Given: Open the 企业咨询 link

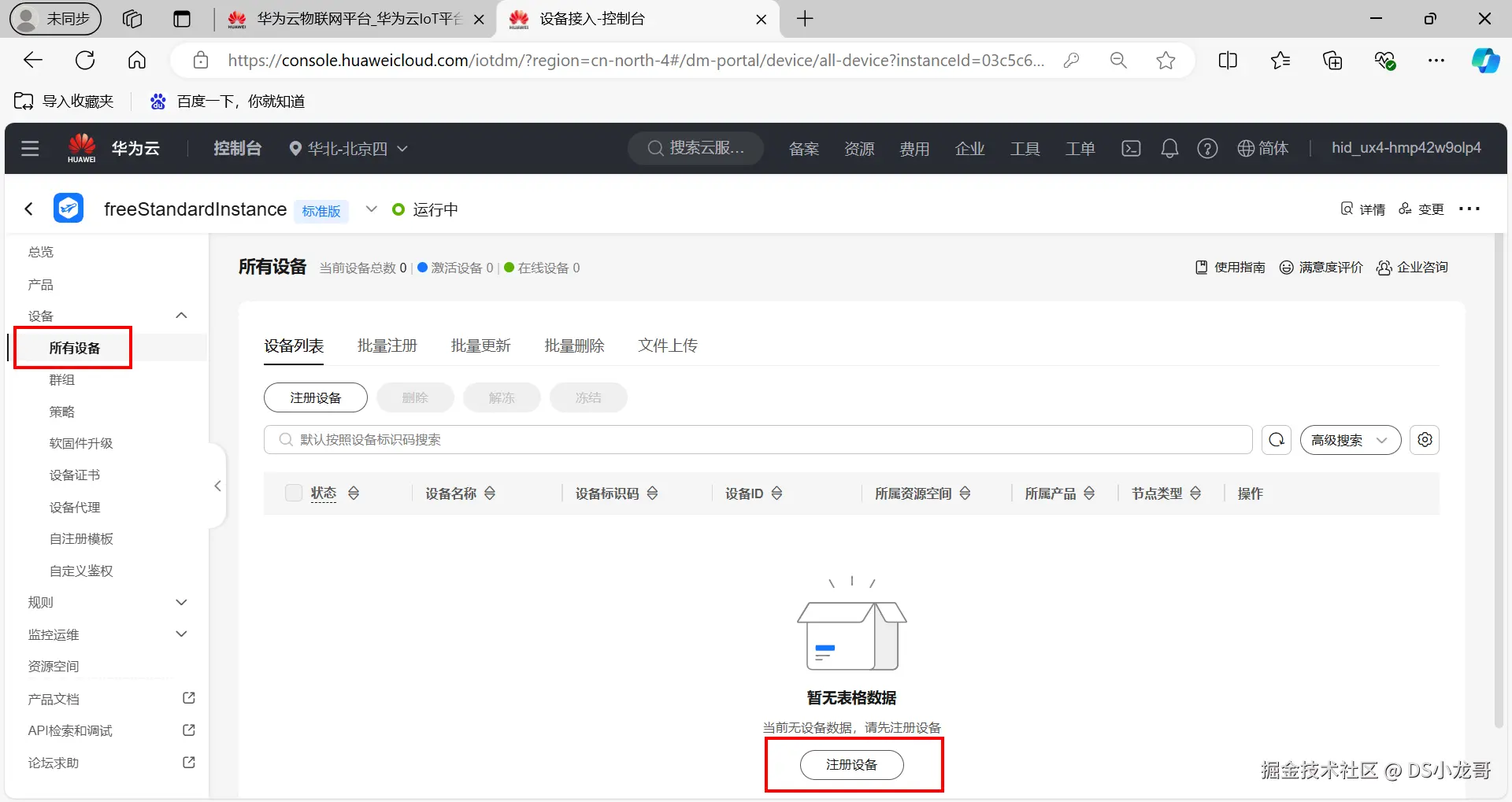Looking at the screenshot, I should point(1412,268).
